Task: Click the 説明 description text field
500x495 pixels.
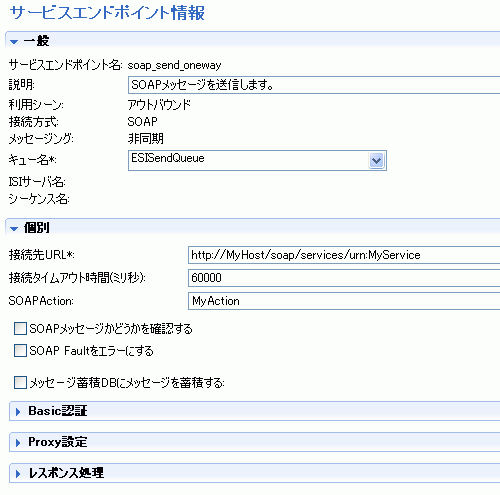Action: click(314, 85)
